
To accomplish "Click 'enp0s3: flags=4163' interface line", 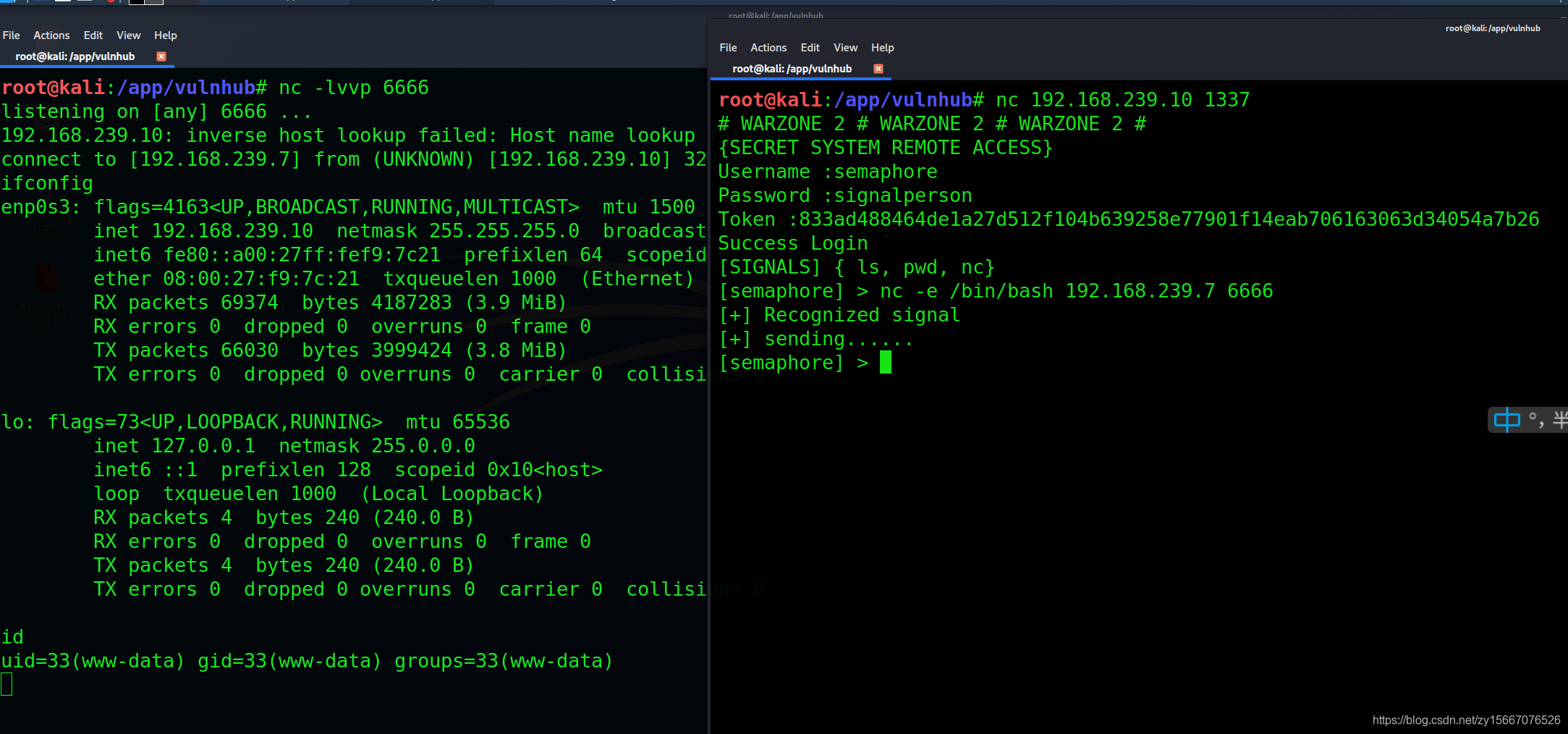I will [x=348, y=207].
